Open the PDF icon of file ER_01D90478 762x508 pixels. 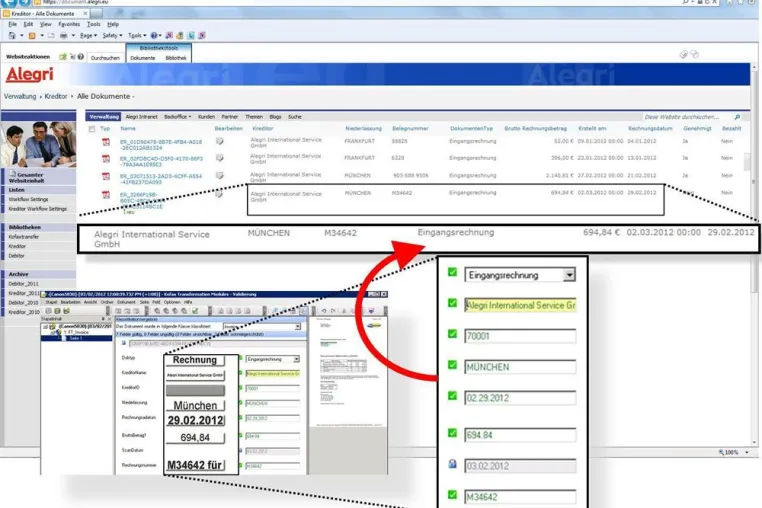105,142
